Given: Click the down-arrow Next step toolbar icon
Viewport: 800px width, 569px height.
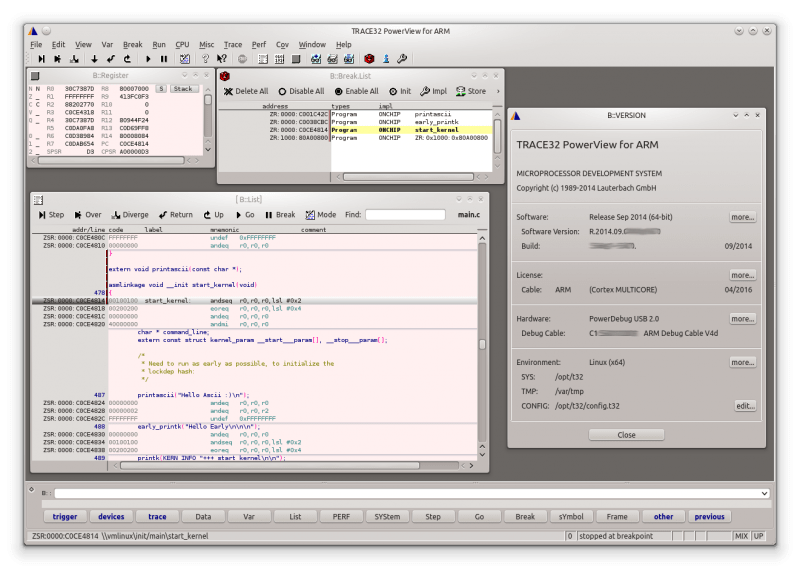Looking at the screenshot, I should pyautogui.click(x=94, y=59).
